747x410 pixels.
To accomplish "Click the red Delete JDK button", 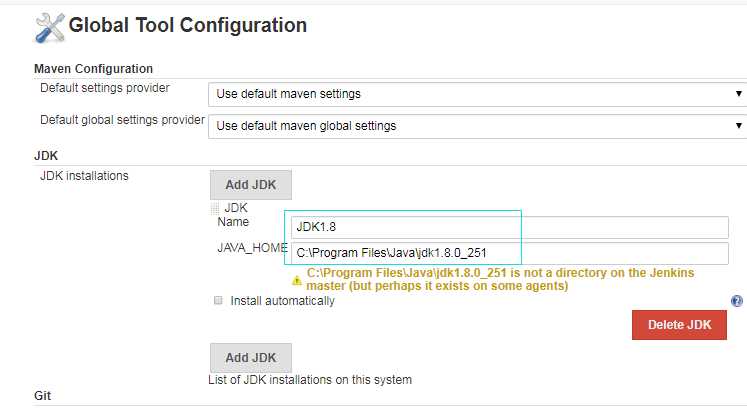I will [x=679, y=325].
